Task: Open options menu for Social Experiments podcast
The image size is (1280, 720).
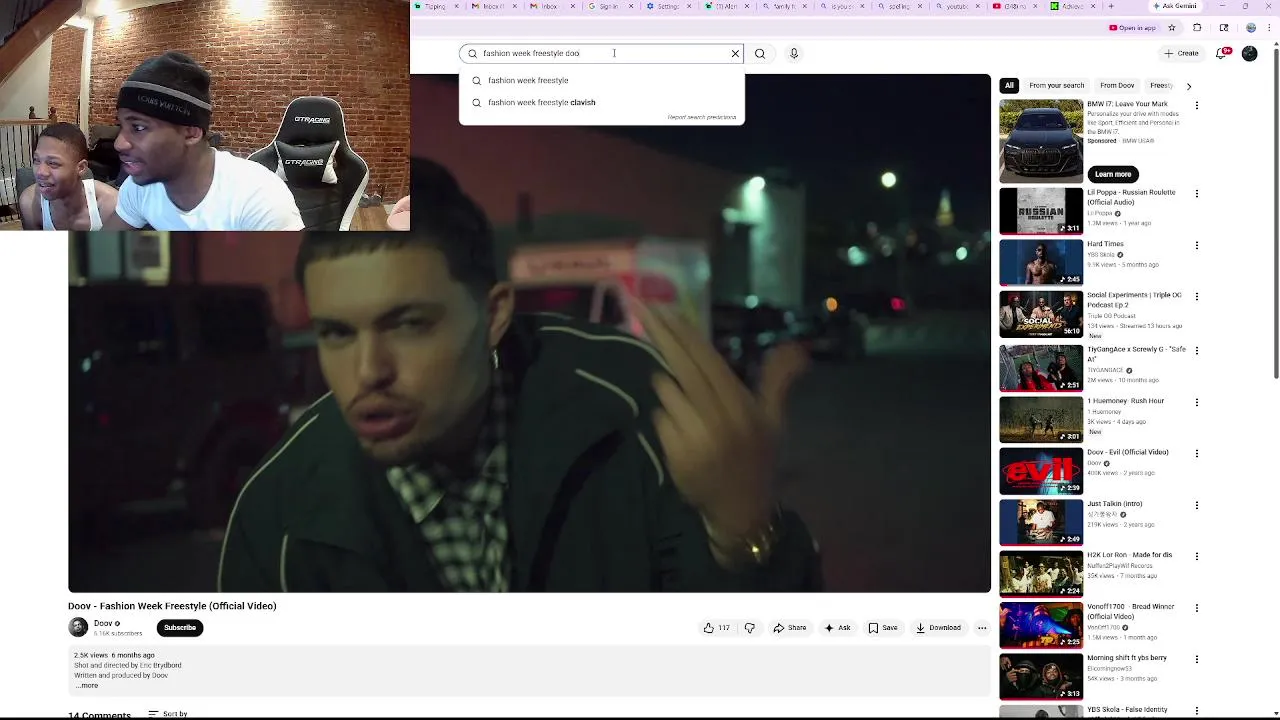Action: coord(1197,297)
